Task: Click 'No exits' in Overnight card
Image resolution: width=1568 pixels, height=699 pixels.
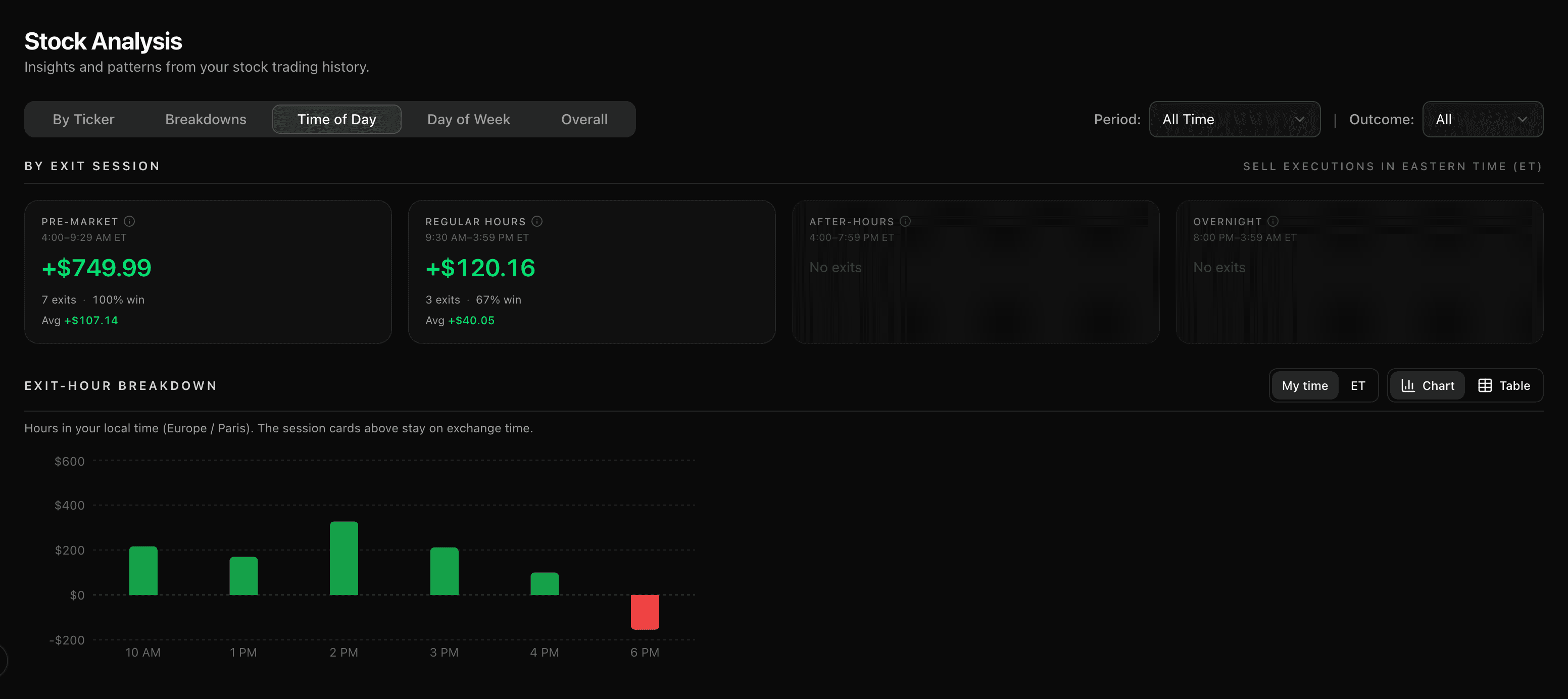Action: pyautogui.click(x=1219, y=268)
